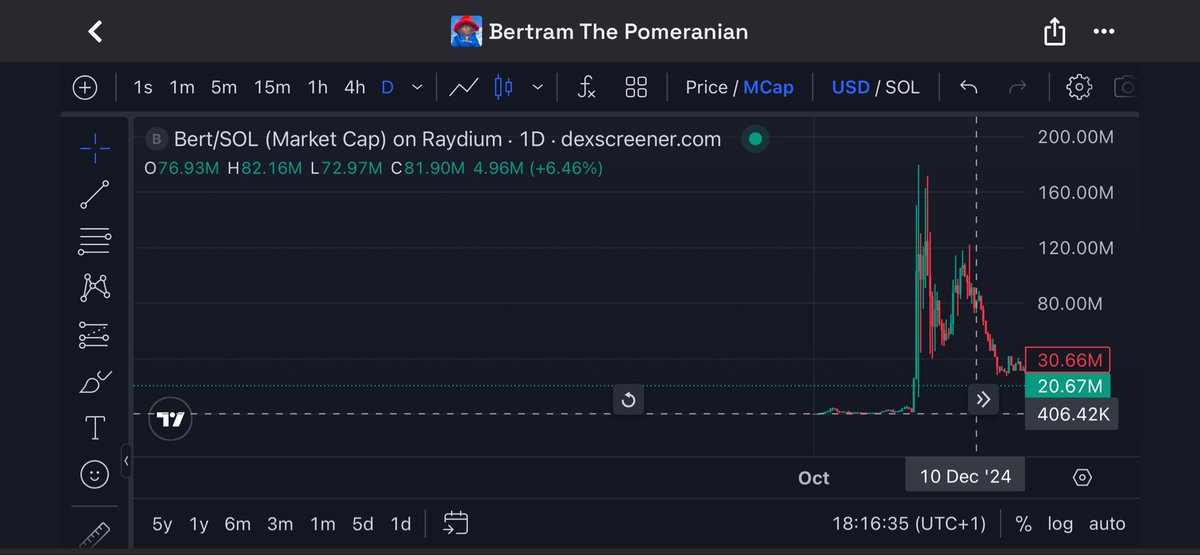Set the range to 3m
This screenshot has height=555, width=1200.
click(280, 524)
